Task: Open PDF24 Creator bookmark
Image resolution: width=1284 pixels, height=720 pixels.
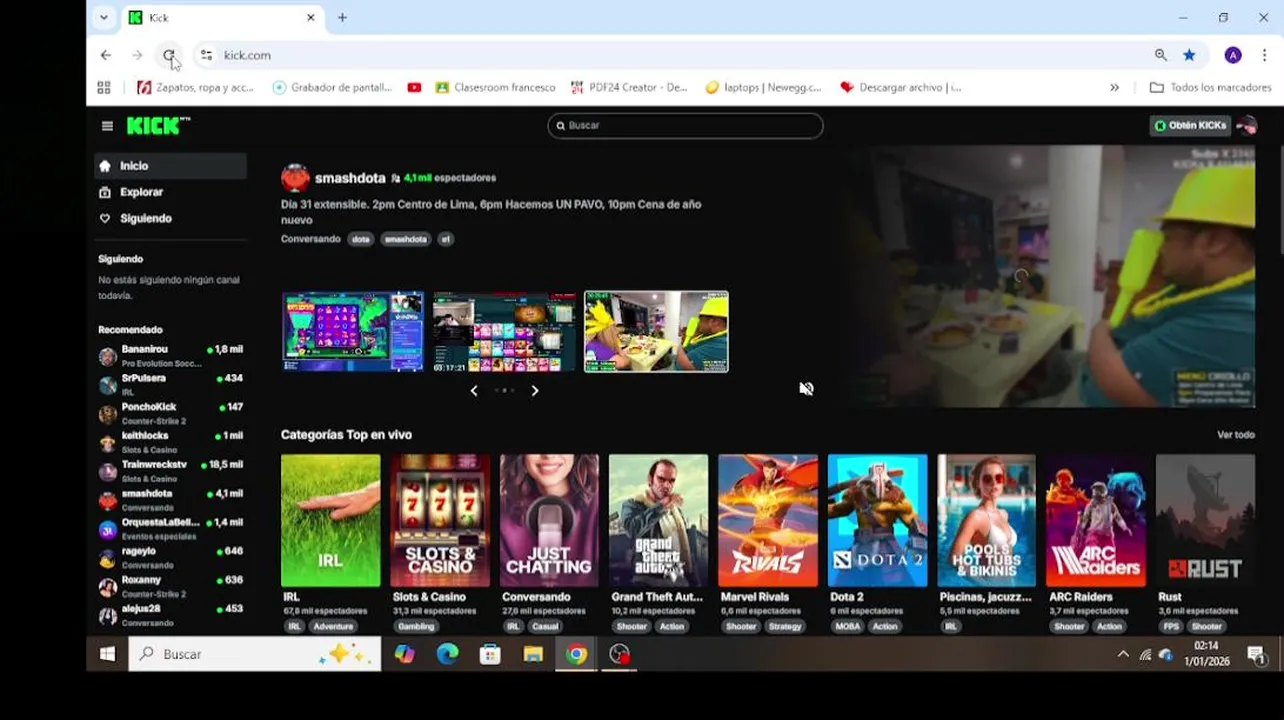Action: (x=629, y=88)
